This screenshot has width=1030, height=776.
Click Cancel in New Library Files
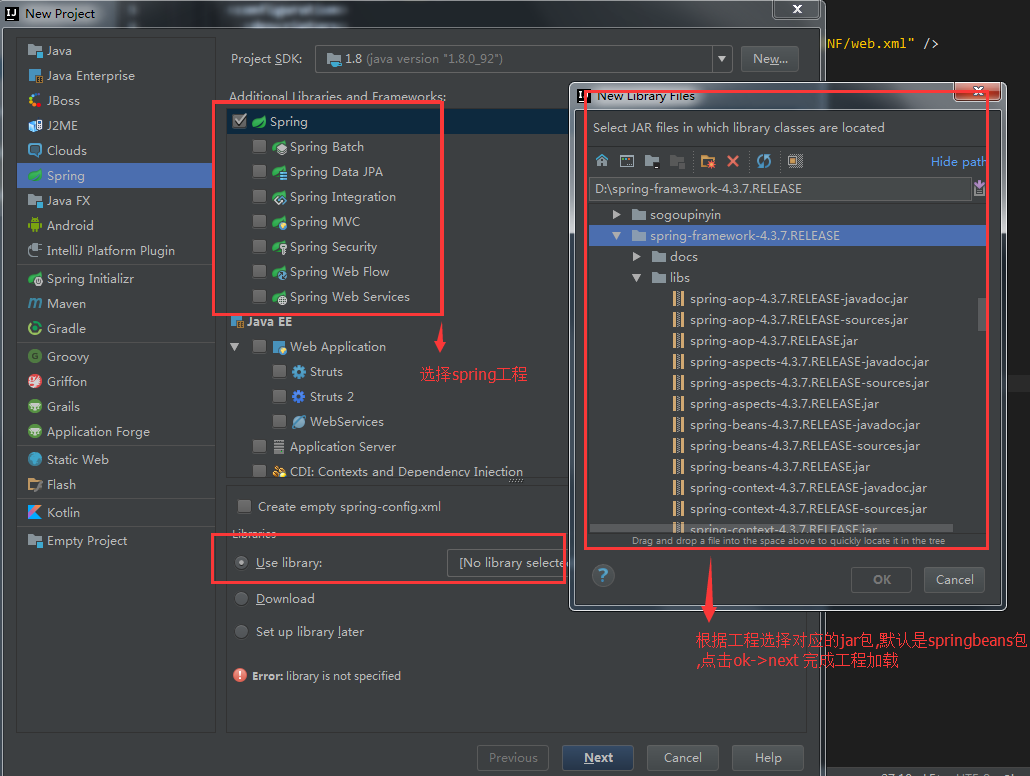pos(954,580)
